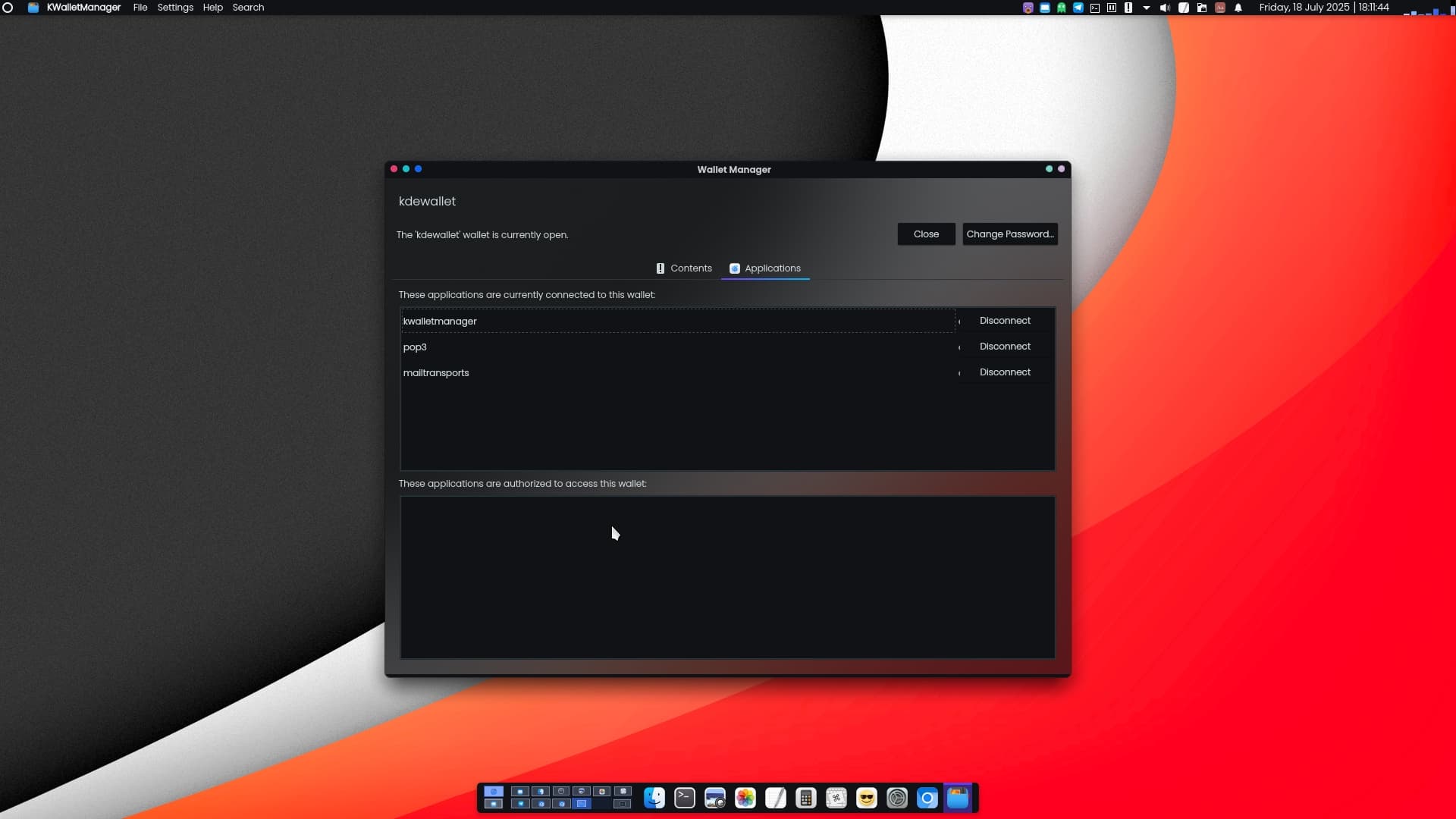The height and width of the screenshot is (819, 1456).
Task: Open clipboard tray icon
Action: (1202, 8)
